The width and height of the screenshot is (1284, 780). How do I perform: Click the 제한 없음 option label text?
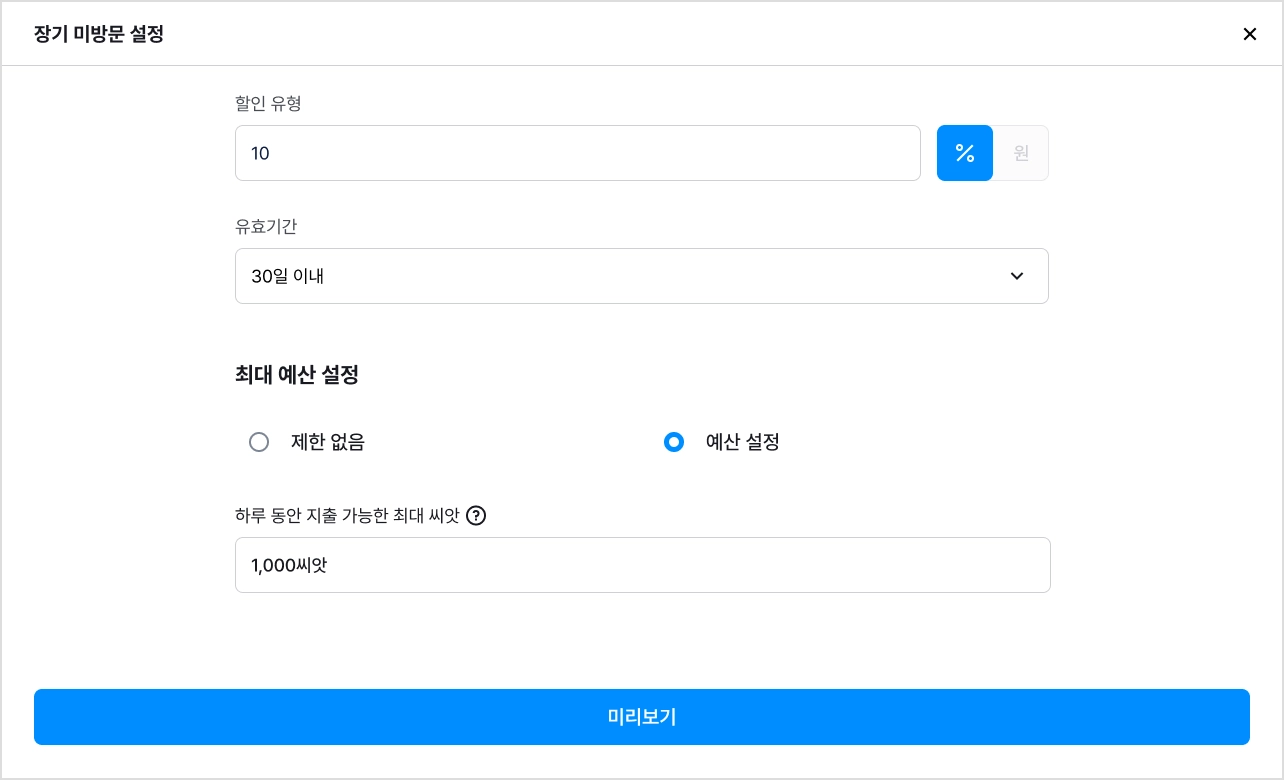point(328,442)
